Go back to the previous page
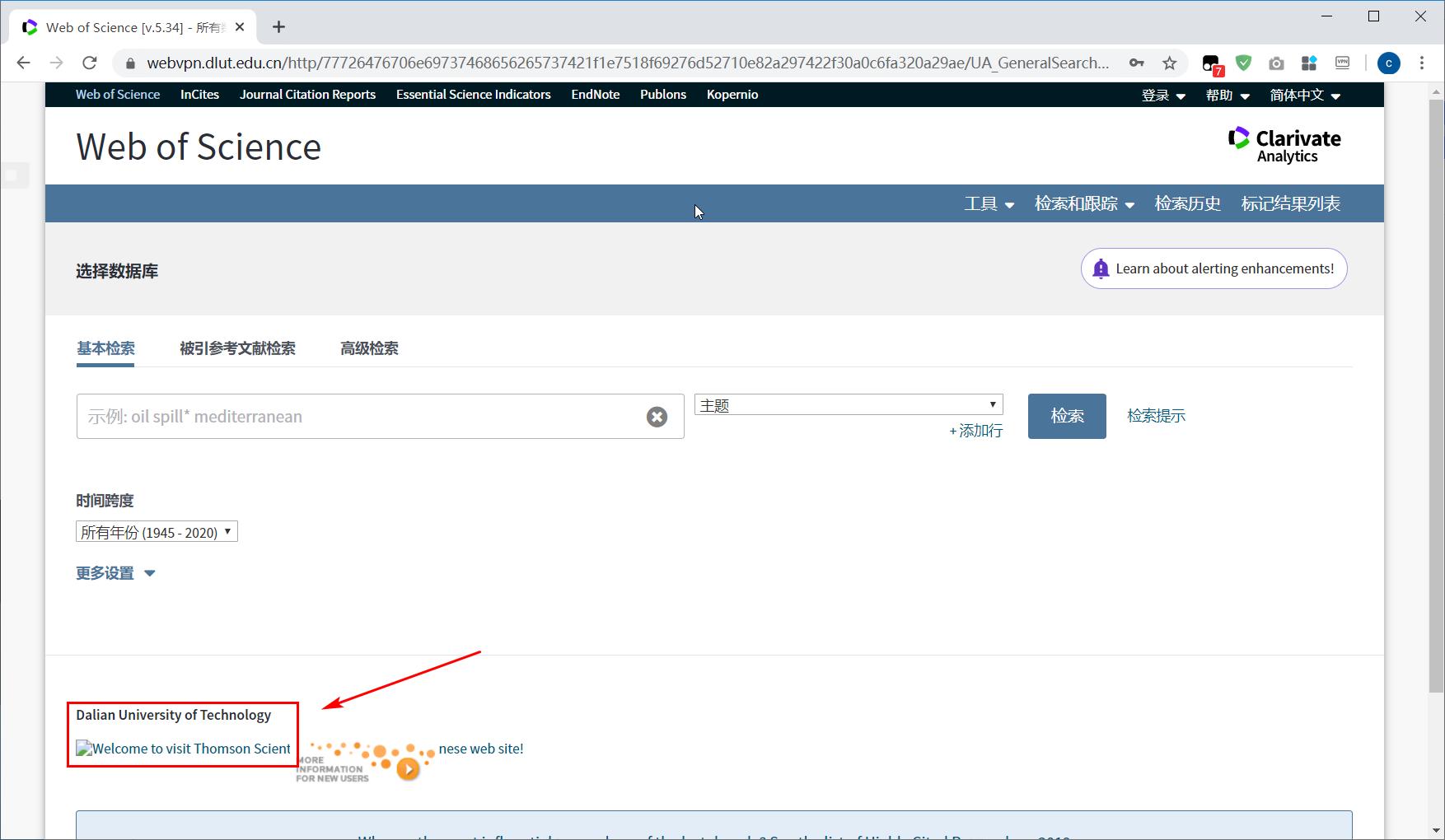The height and width of the screenshot is (840, 1445). coord(24,63)
